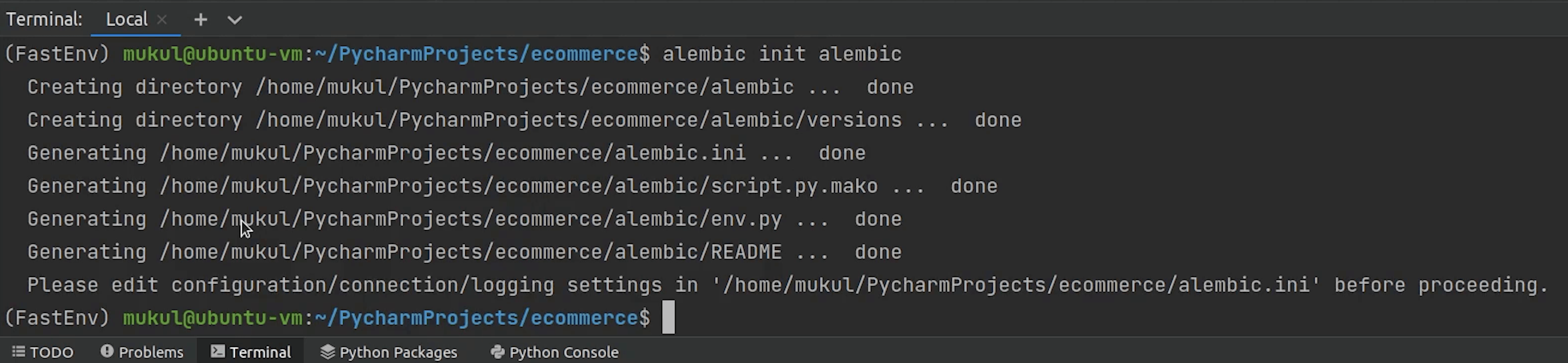The width and height of the screenshot is (1568, 363).
Task: Click the 'alembic init alembic' command text
Action: (x=782, y=54)
